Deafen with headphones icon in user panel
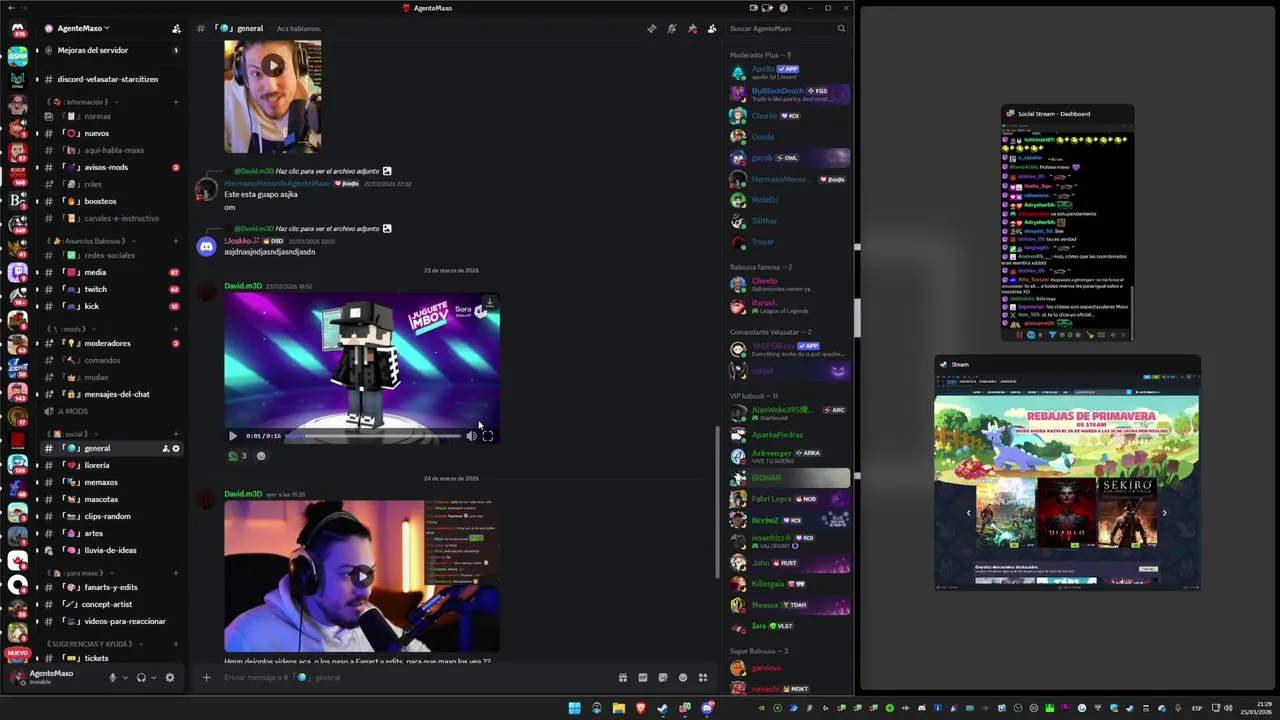The height and width of the screenshot is (720, 1280). (141, 677)
